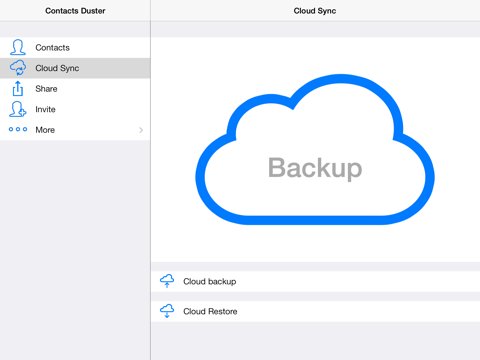Screen dimensions: 480x360
Task: Click the Share upload arrow icon
Action: click(18, 88)
